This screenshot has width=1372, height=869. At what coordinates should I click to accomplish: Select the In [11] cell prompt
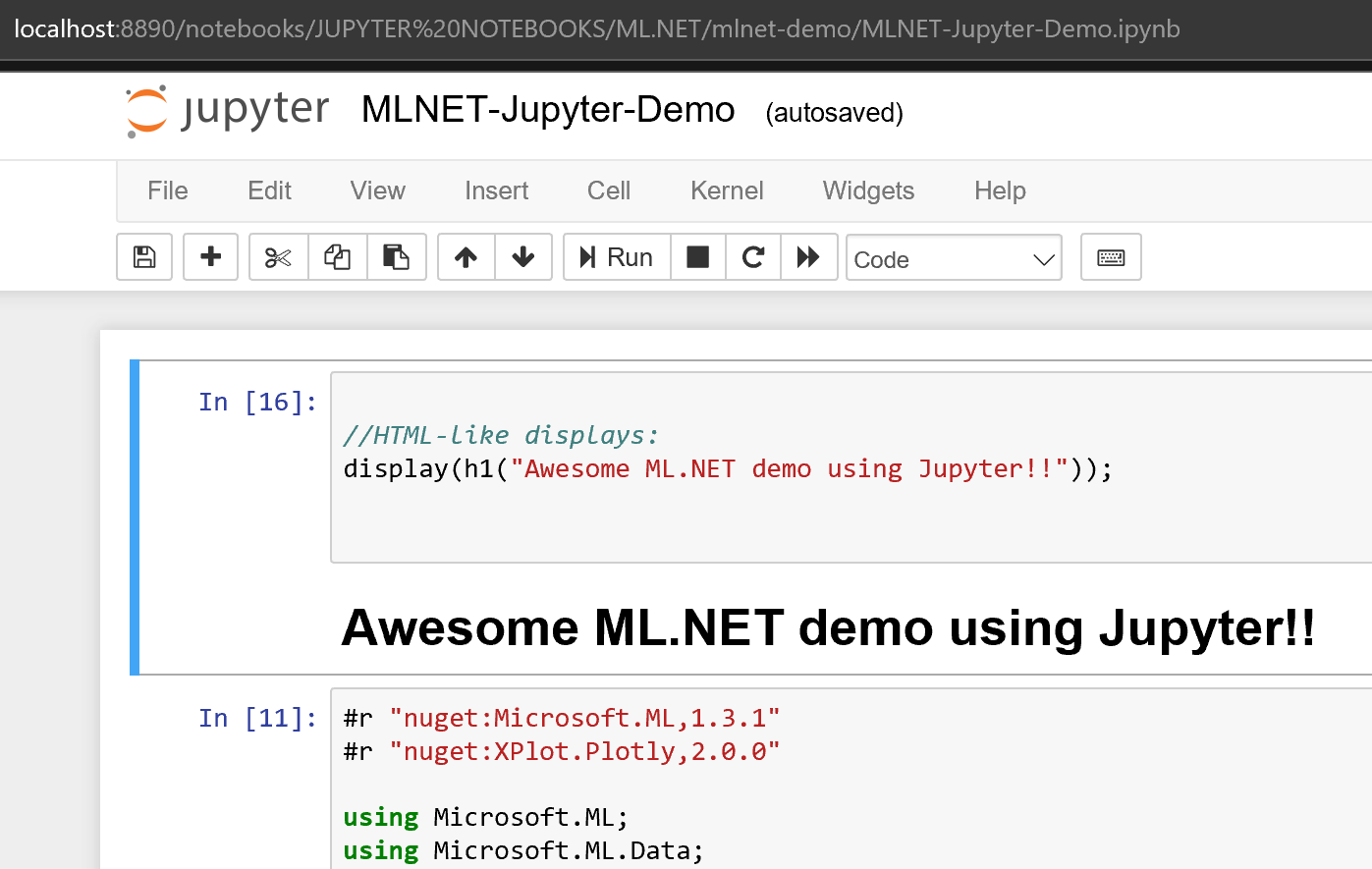(x=258, y=718)
